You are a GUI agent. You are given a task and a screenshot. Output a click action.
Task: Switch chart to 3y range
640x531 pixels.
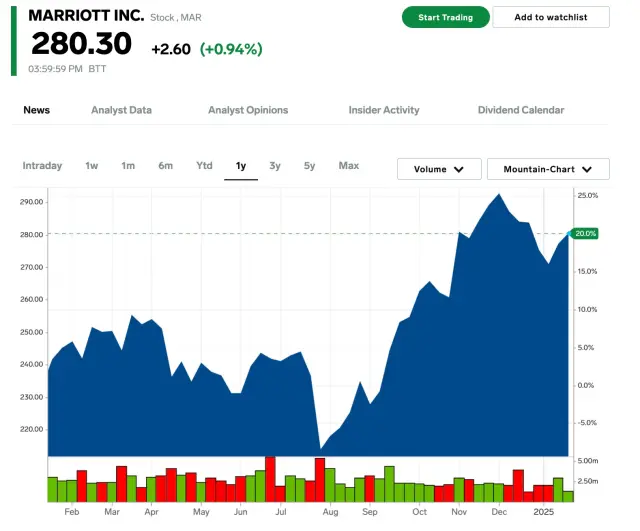[x=275, y=166]
